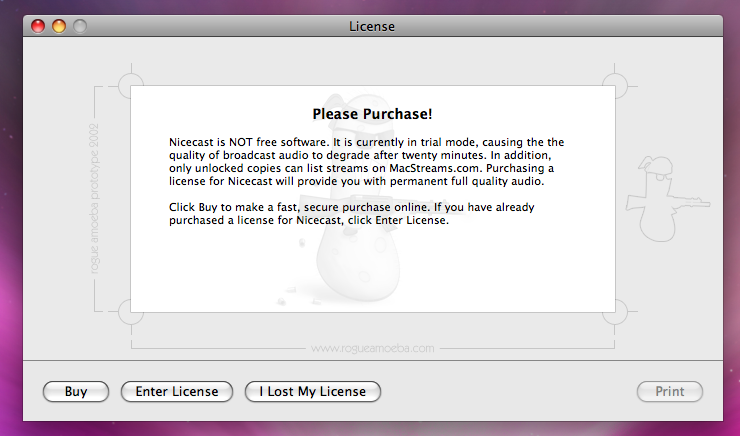Viewport: 740px width, 436px height.
Task: Select the I Lost My License button
Action: 312,392
